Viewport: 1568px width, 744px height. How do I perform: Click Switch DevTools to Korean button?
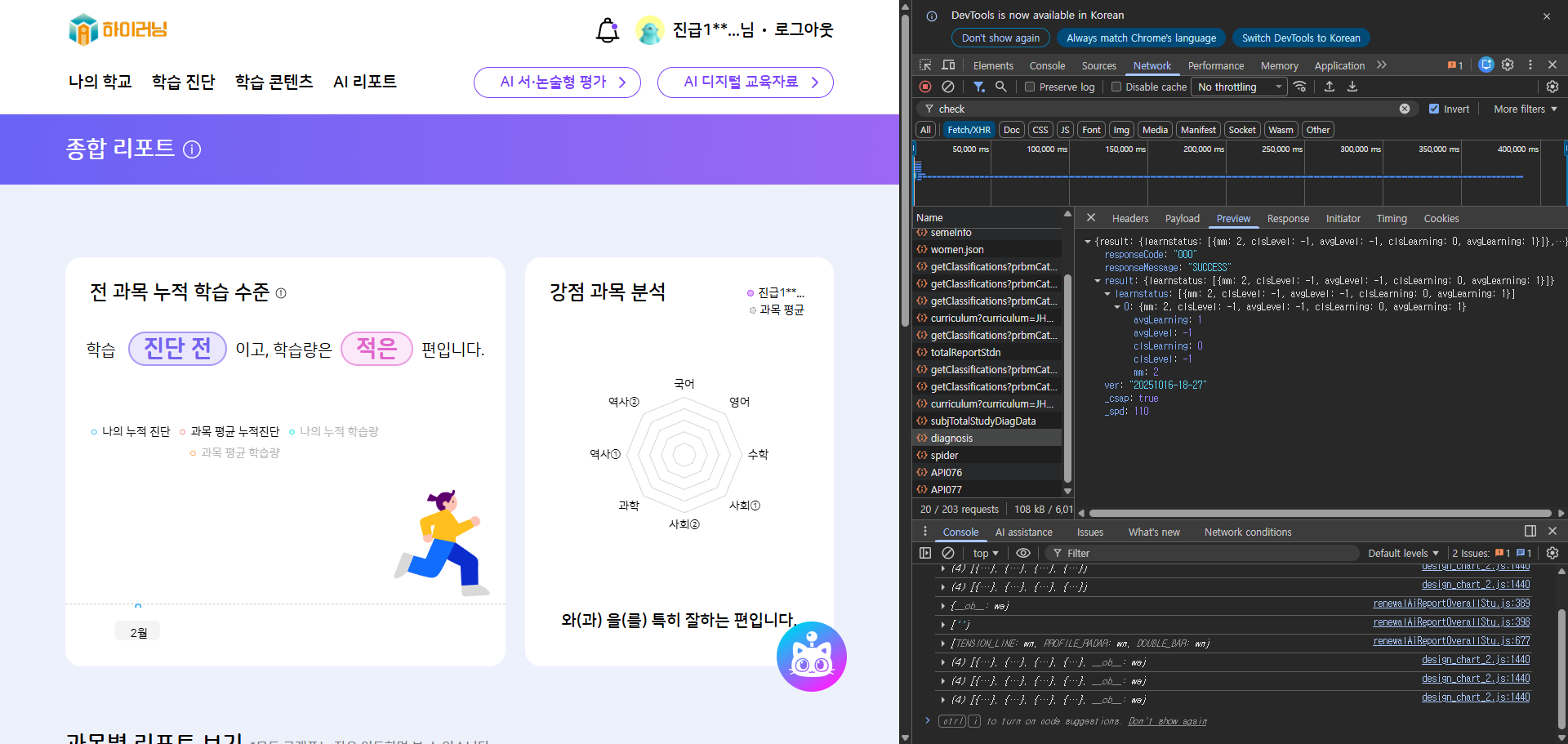point(1300,38)
